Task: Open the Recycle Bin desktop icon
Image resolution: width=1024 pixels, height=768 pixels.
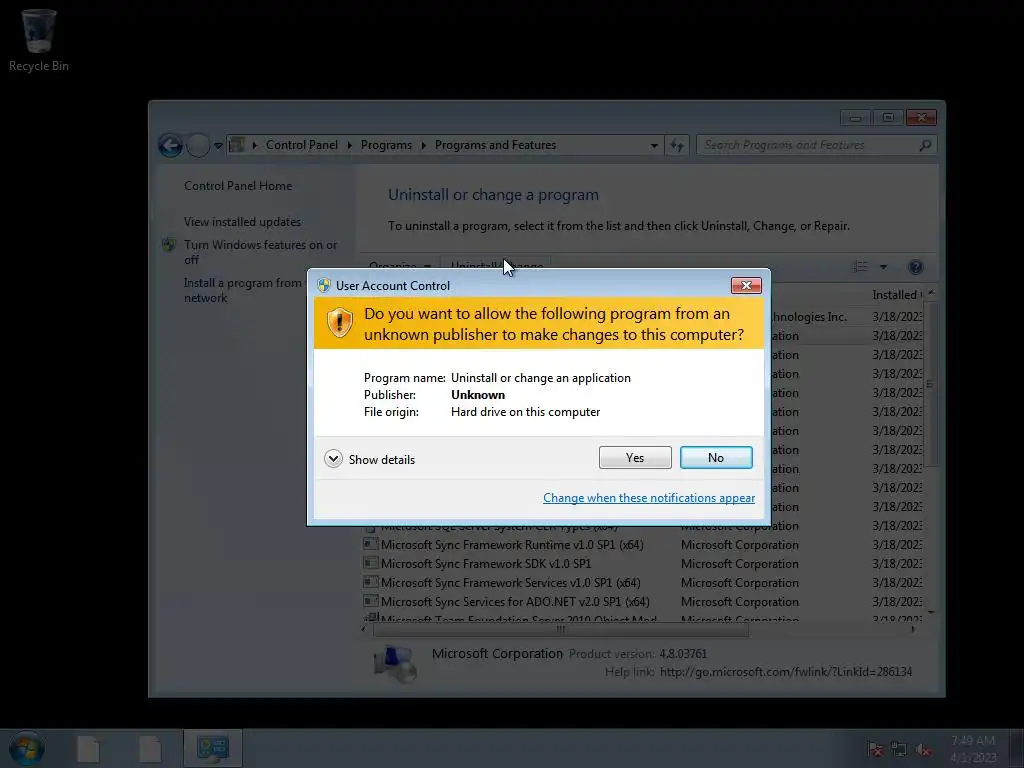Action: (x=39, y=40)
